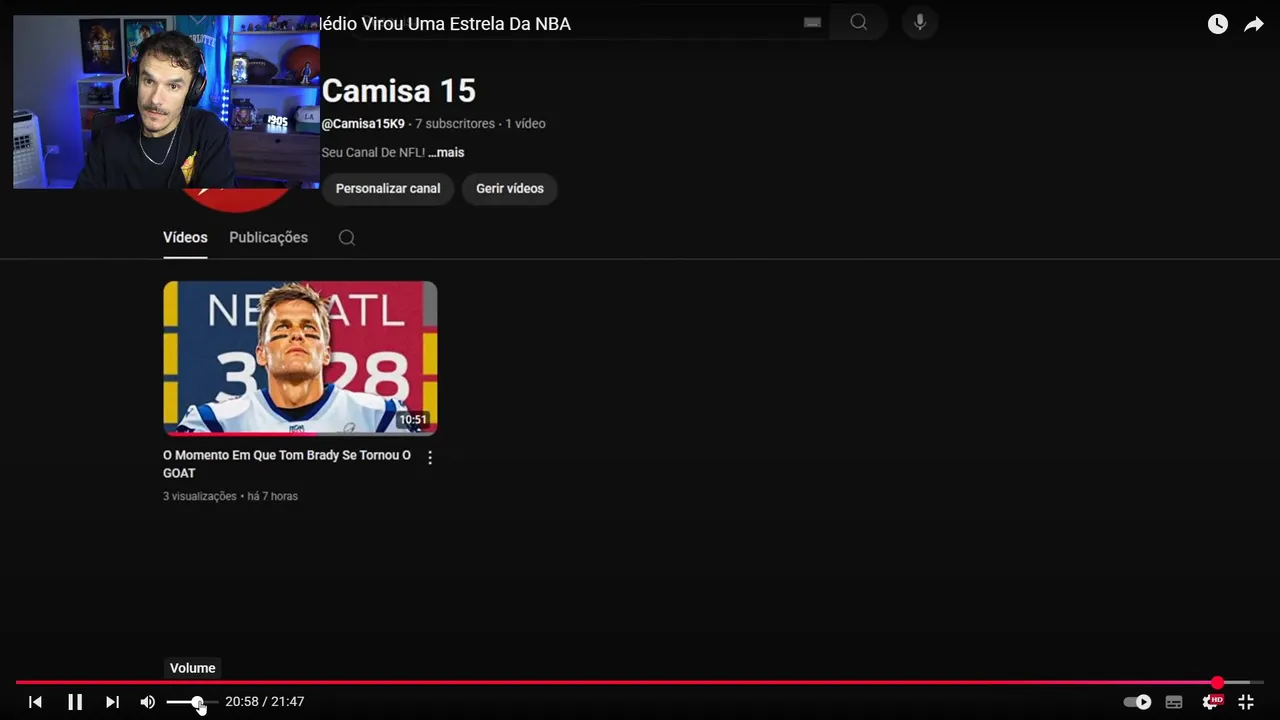
Task: Click the webcam overlay of the streamer
Action: pyautogui.click(x=166, y=102)
